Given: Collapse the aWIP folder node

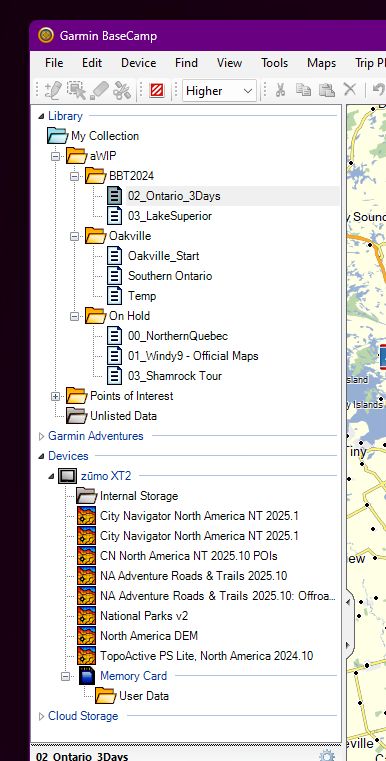Looking at the screenshot, I should pos(55,156).
